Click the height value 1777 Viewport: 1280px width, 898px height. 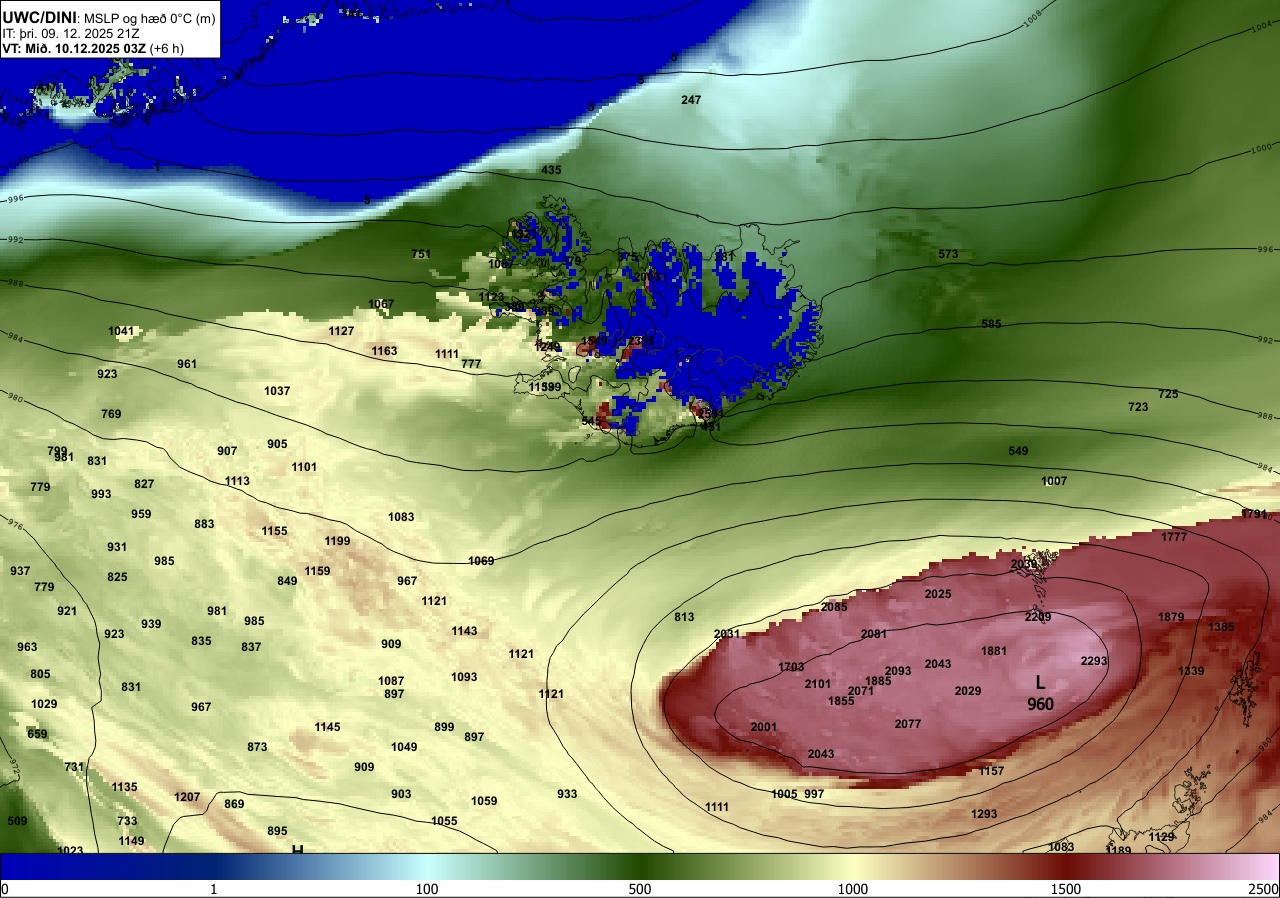(x=1174, y=537)
